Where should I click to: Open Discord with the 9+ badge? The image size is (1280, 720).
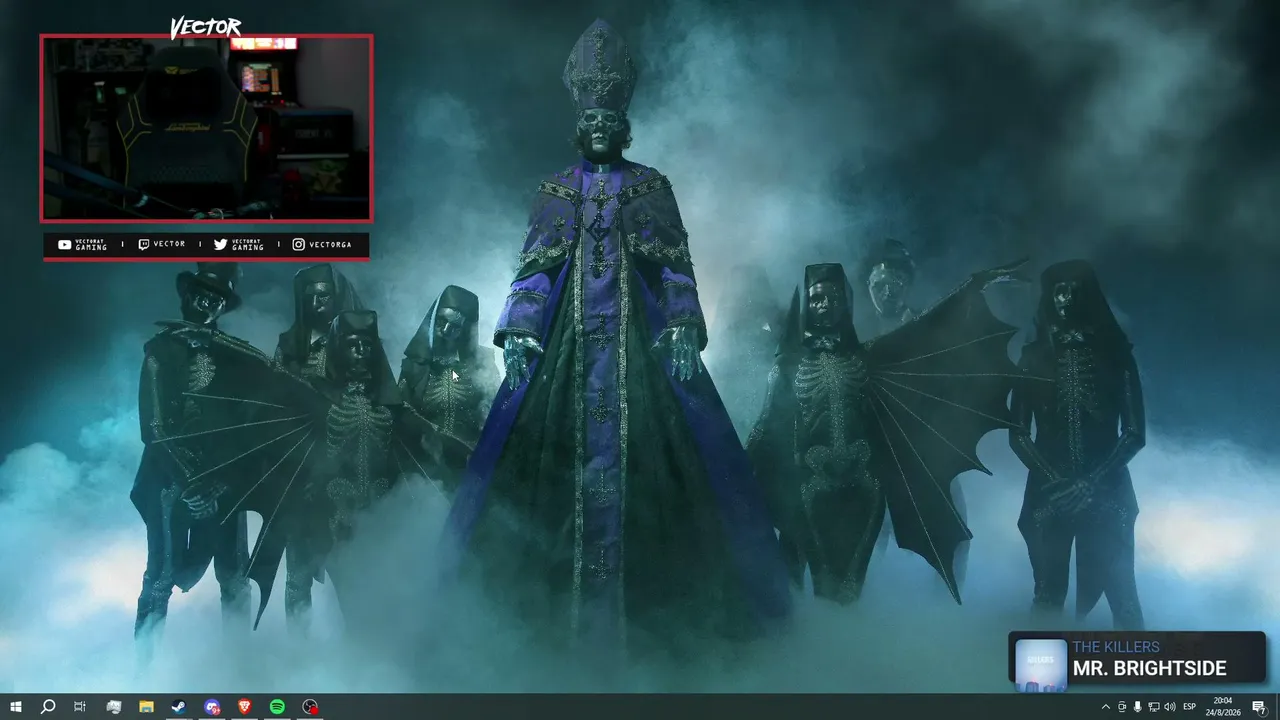click(212, 707)
